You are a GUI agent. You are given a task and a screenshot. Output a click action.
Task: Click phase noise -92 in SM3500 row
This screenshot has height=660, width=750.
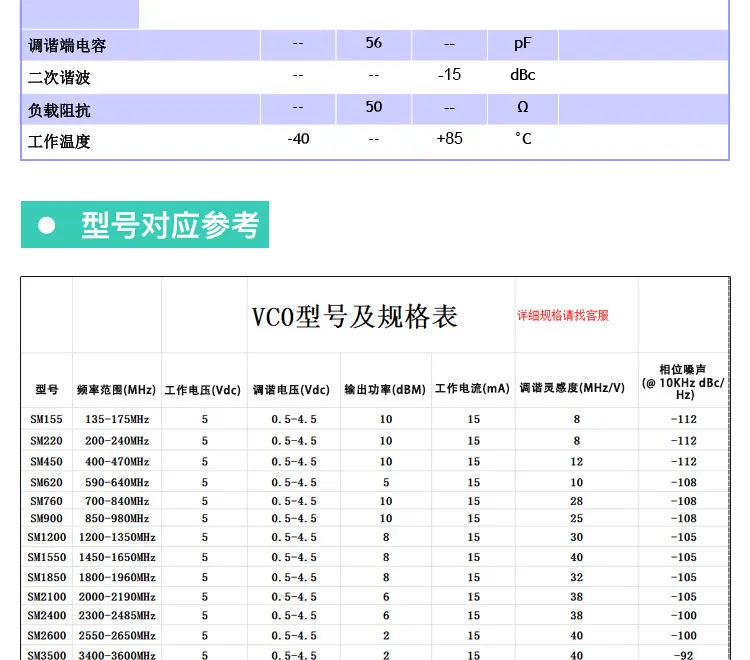tap(684, 655)
